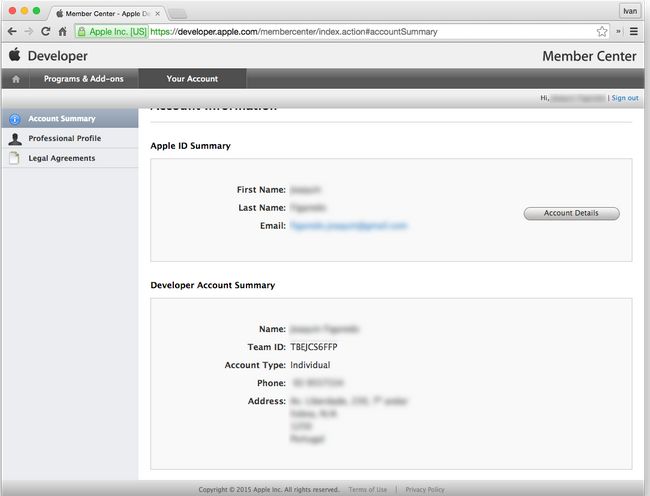The height and width of the screenshot is (496, 650).
Task: Click the green padlock security icon
Action: point(82,31)
